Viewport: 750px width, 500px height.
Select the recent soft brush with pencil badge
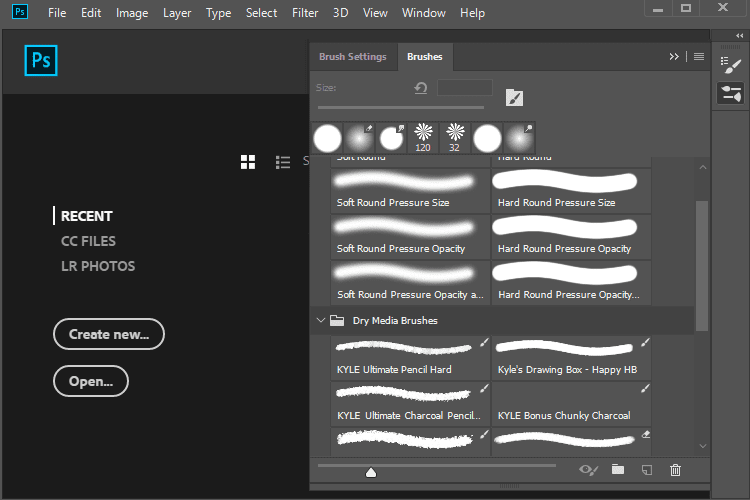(x=359, y=138)
